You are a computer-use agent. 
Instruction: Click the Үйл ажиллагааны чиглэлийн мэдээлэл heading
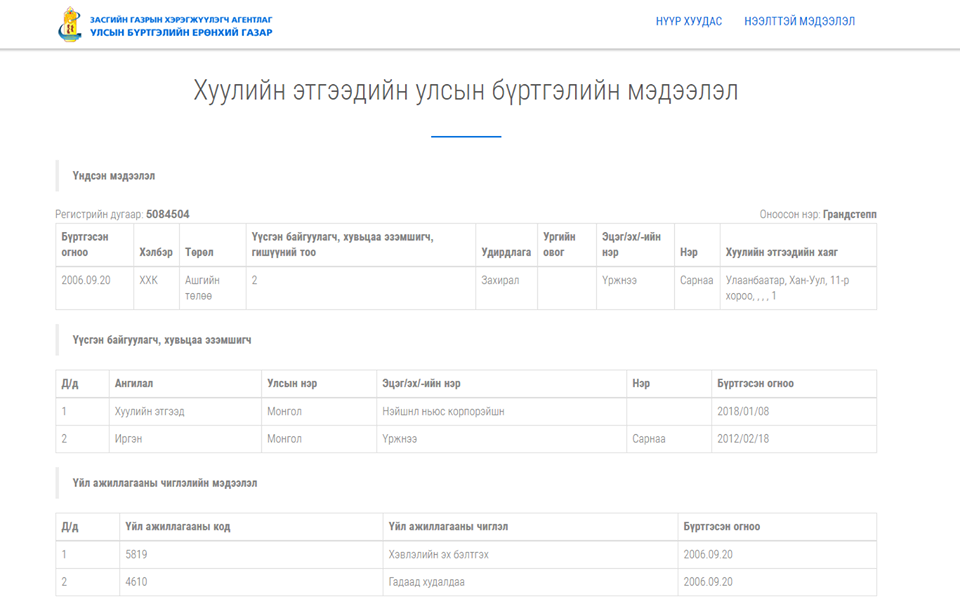click(x=165, y=483)
